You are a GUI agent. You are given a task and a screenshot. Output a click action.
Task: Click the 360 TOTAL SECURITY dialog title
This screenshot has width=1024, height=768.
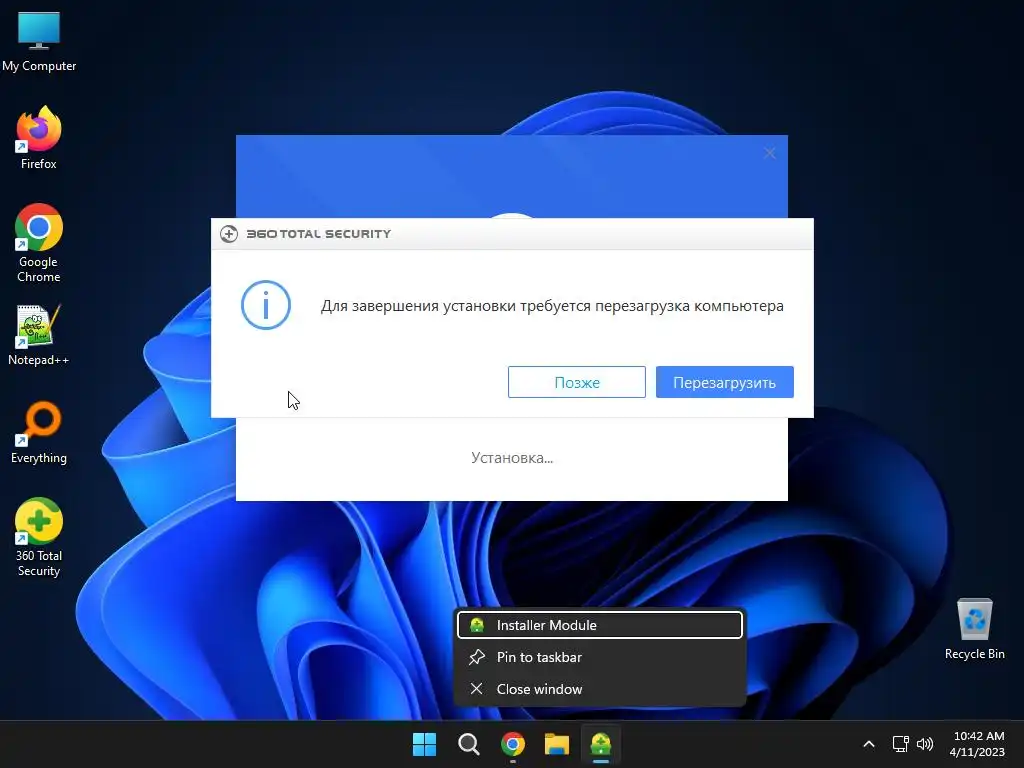[x=319, y=234]
